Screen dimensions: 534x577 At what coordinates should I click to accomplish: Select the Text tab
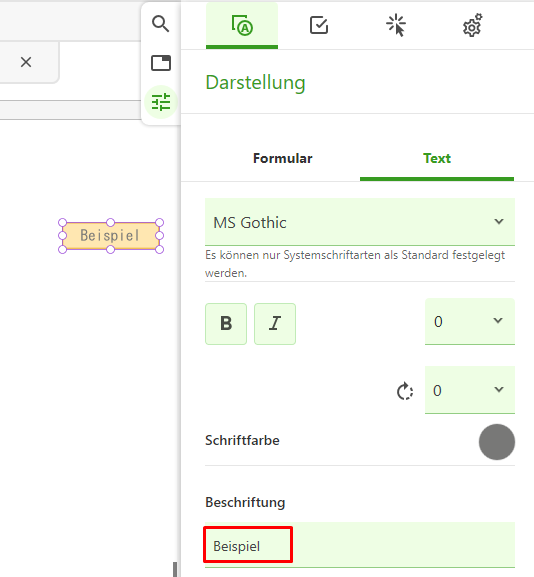(x=437, y=159)
